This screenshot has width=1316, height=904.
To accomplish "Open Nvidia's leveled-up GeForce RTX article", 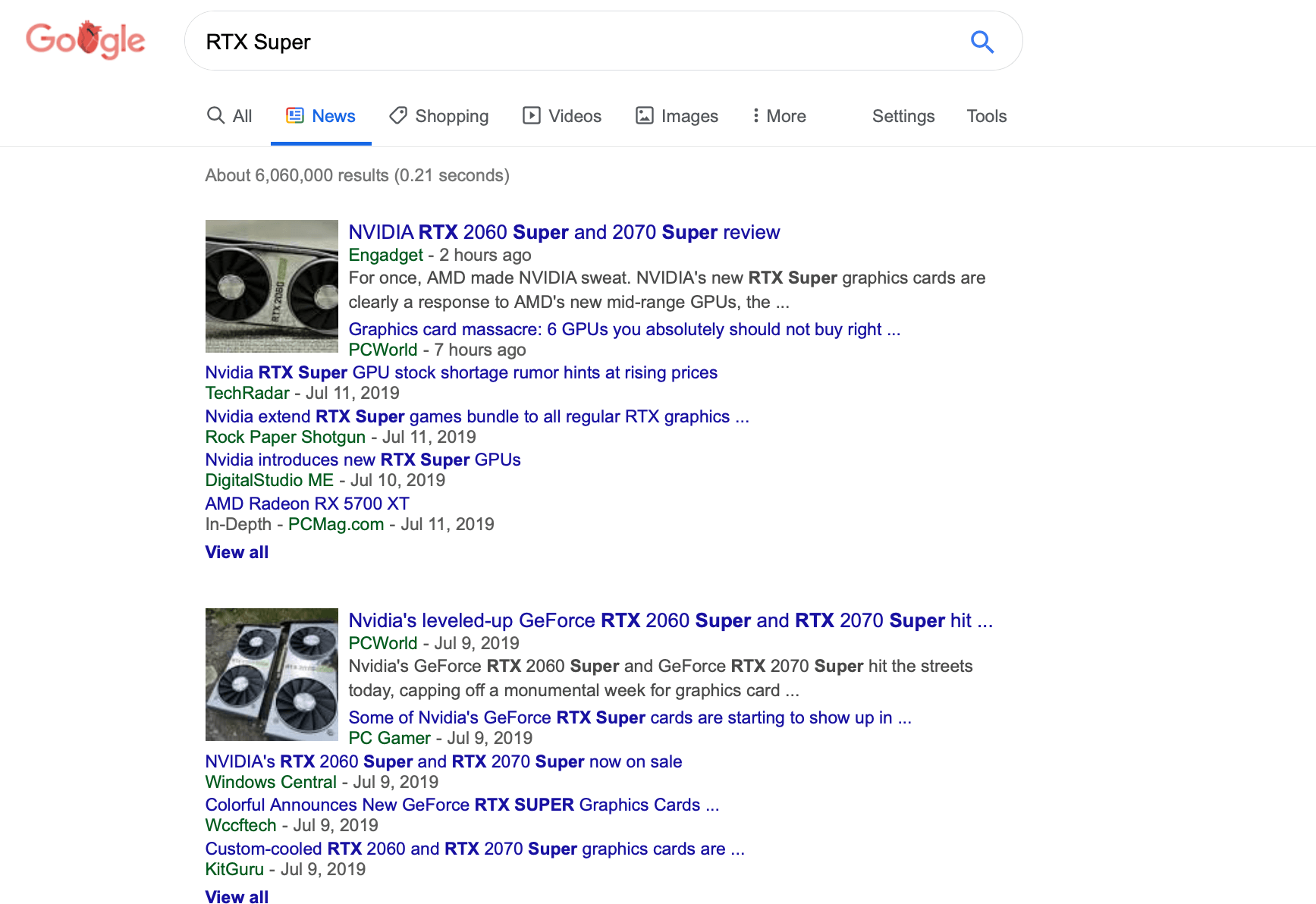I will [x=671, y=620].
